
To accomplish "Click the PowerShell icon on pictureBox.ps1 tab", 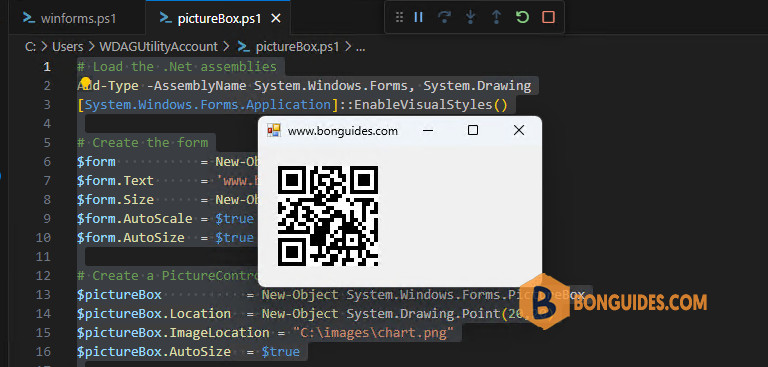I will click(x=166, y=19).
